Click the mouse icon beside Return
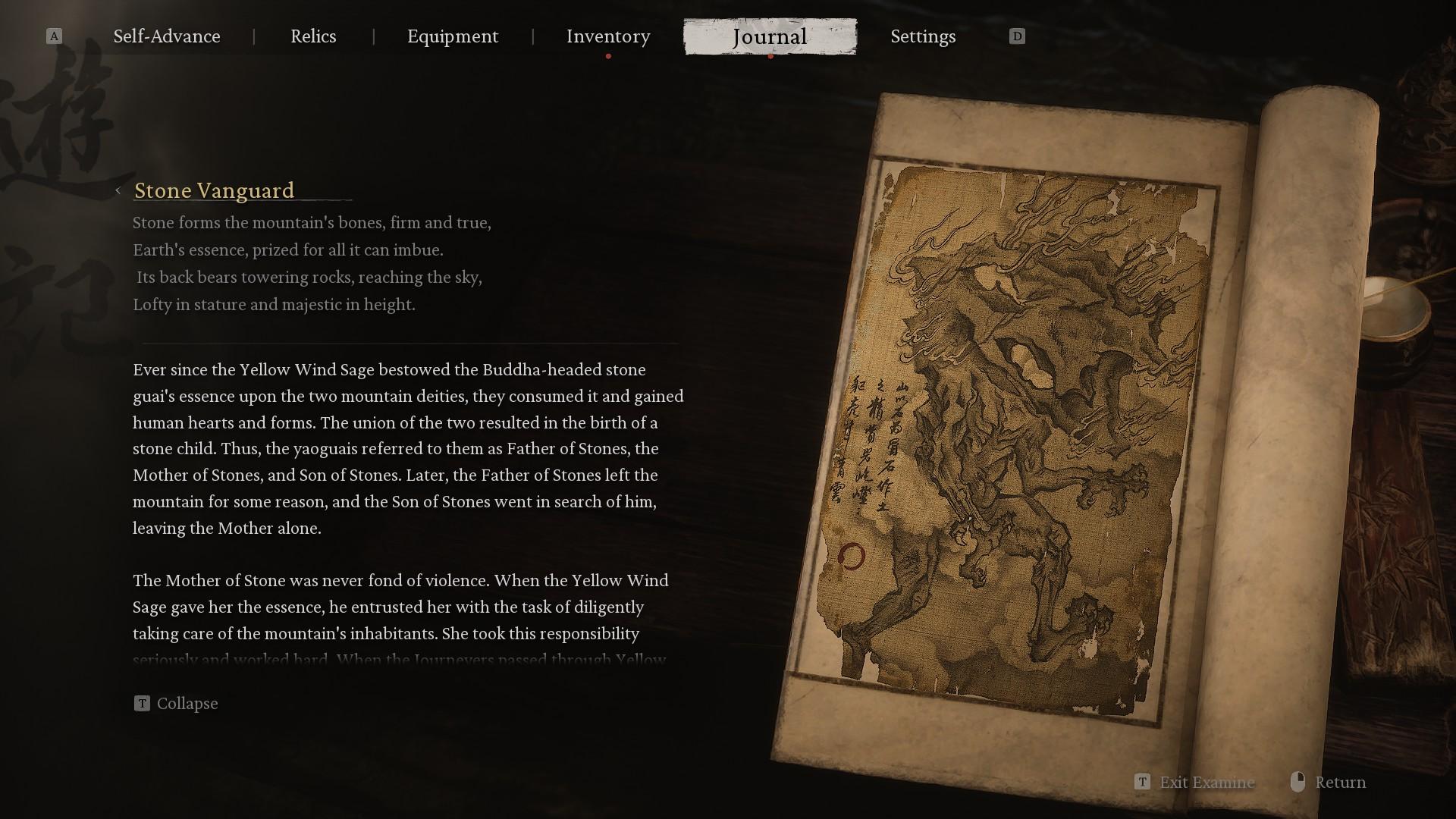The height and width of the screenshot is (819, 1456). coord(1298,782)
